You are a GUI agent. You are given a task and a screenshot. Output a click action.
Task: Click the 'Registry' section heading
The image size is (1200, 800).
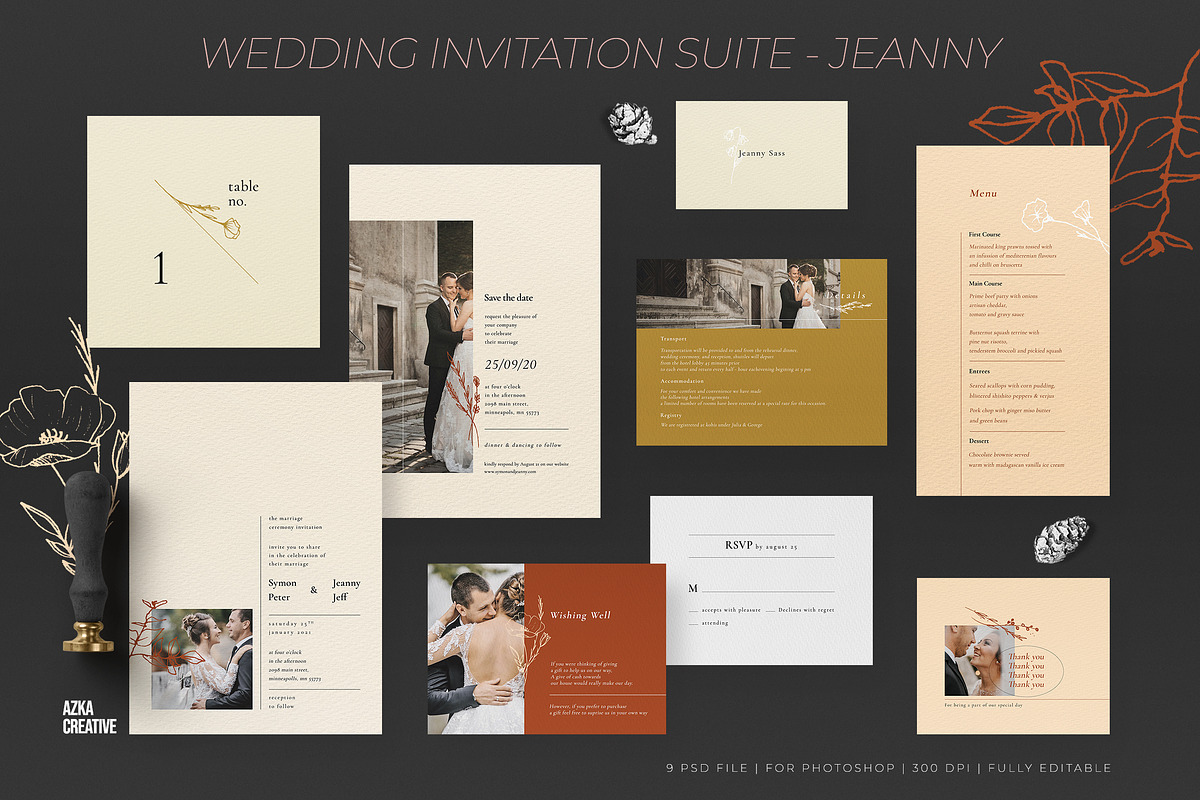coord(671,415)
